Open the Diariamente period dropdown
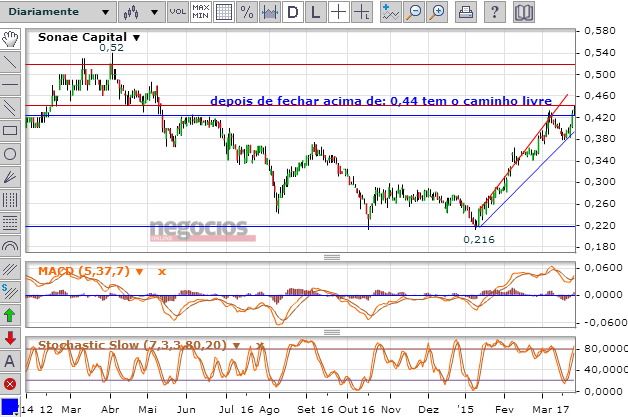Screen dimensions: 628x417 click(58, 12)
